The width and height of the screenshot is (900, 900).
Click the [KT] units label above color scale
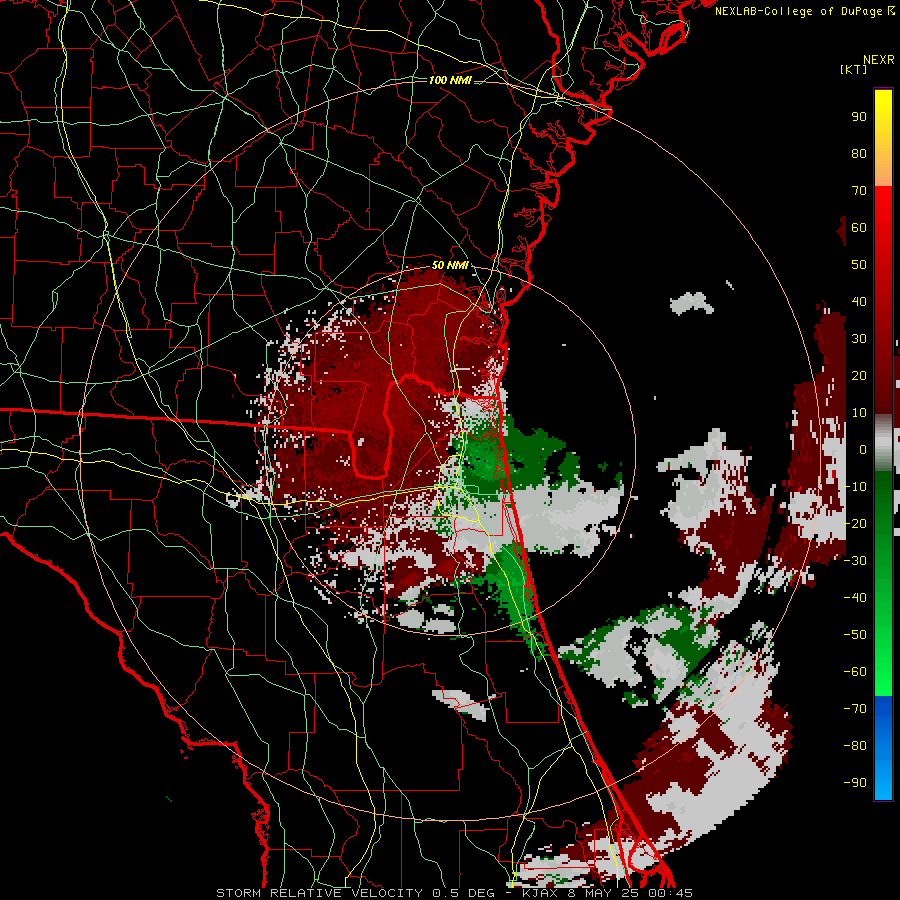pos(853,69)
